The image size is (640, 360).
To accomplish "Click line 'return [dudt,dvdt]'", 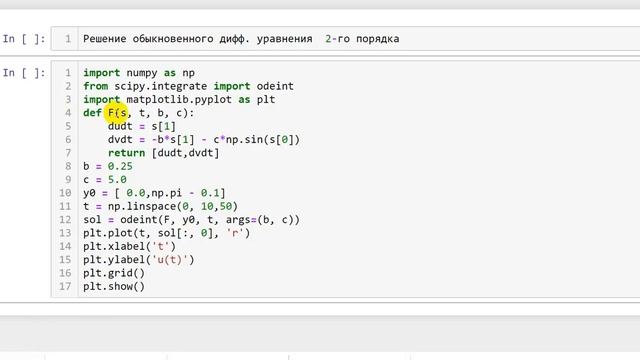I will pos(163,153).
